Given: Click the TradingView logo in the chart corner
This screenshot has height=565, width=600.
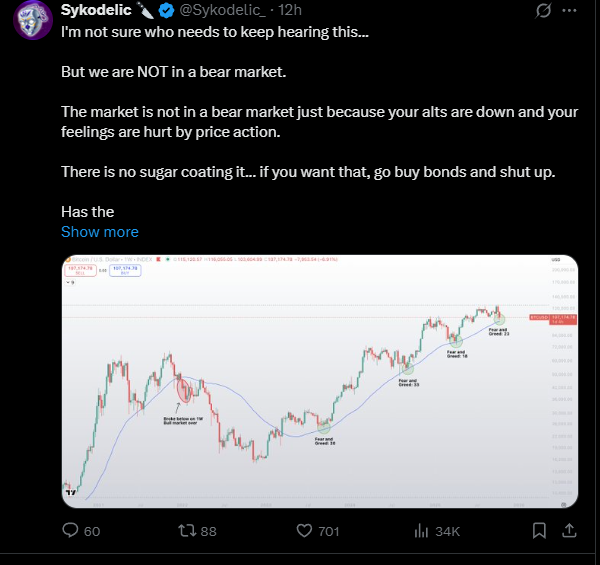Looking at the screenshot, I should [70, 492].
